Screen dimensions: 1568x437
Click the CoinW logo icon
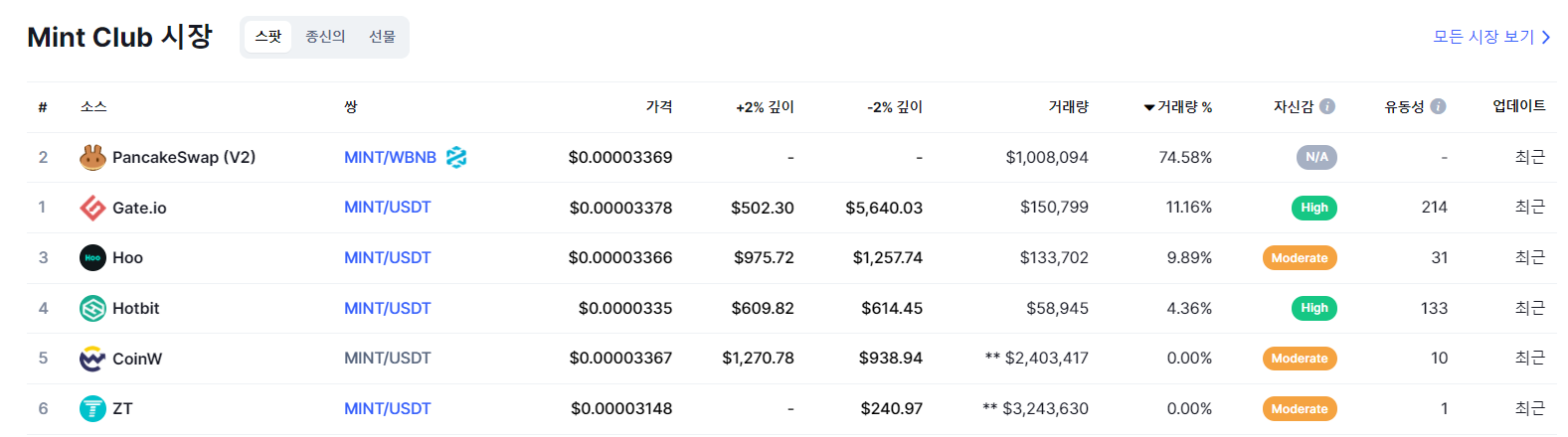point(92,359)
